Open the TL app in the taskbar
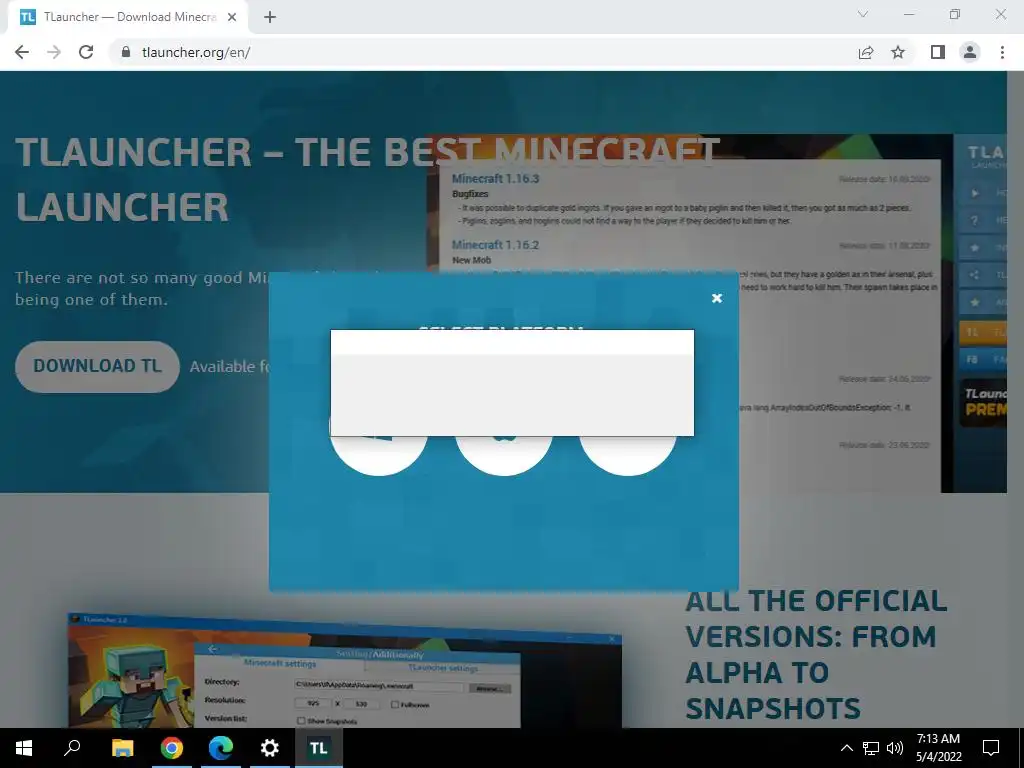The height and width of the screenshot is (768, 1024). 319,748
